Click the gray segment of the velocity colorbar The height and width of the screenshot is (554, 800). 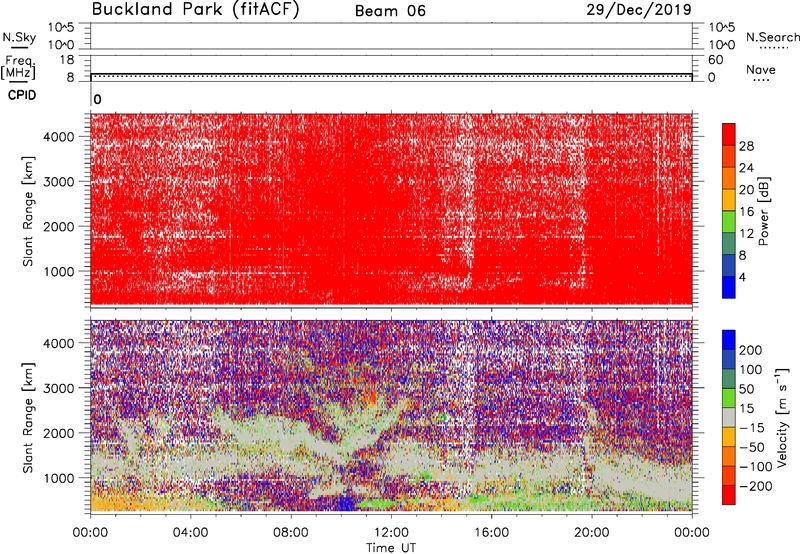[729, 418]
